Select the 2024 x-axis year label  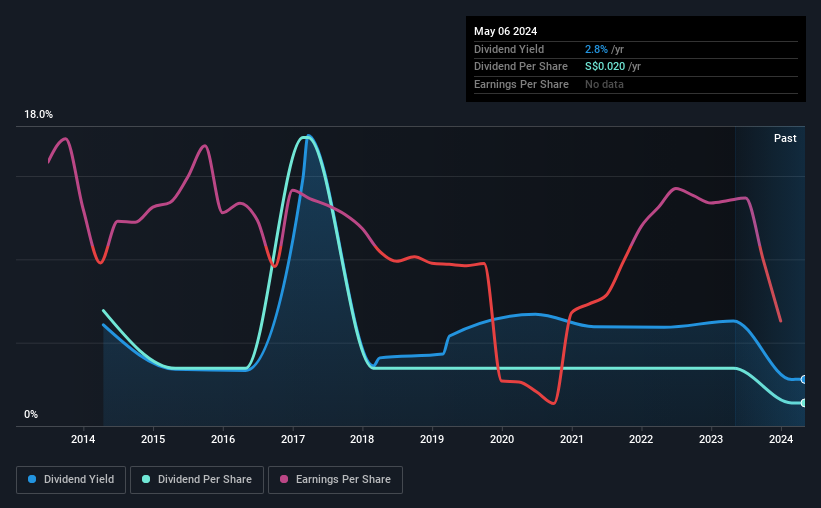pos(781,439)
